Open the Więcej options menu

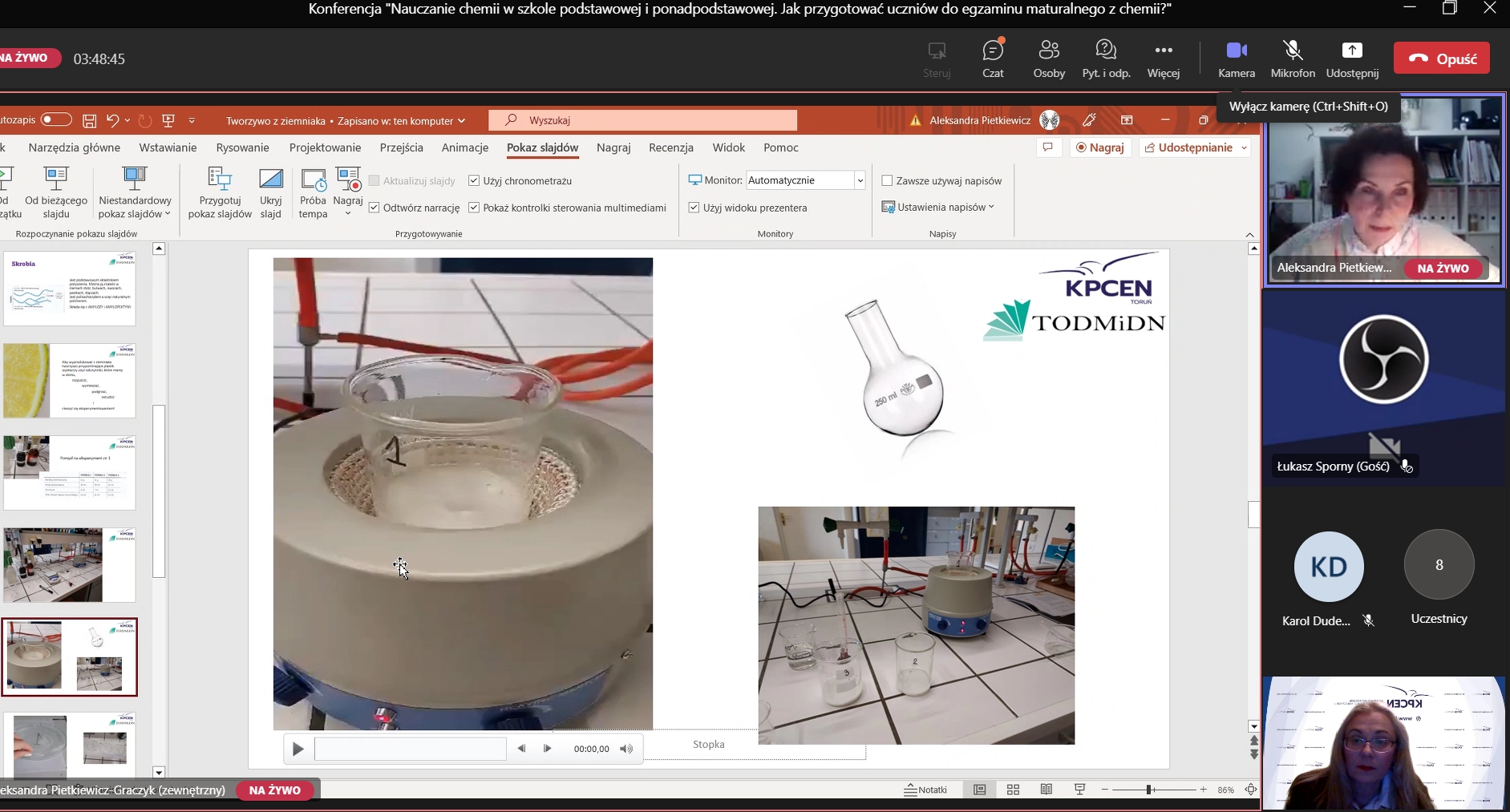pos(1164,59)
